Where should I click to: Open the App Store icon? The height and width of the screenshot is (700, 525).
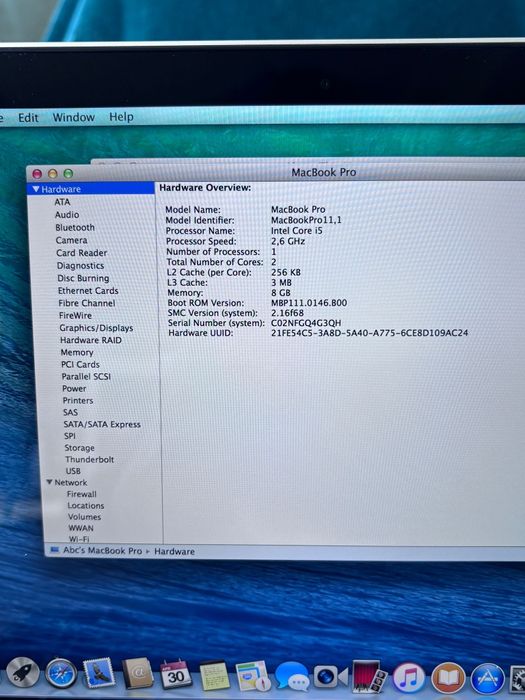coord(488,679)
